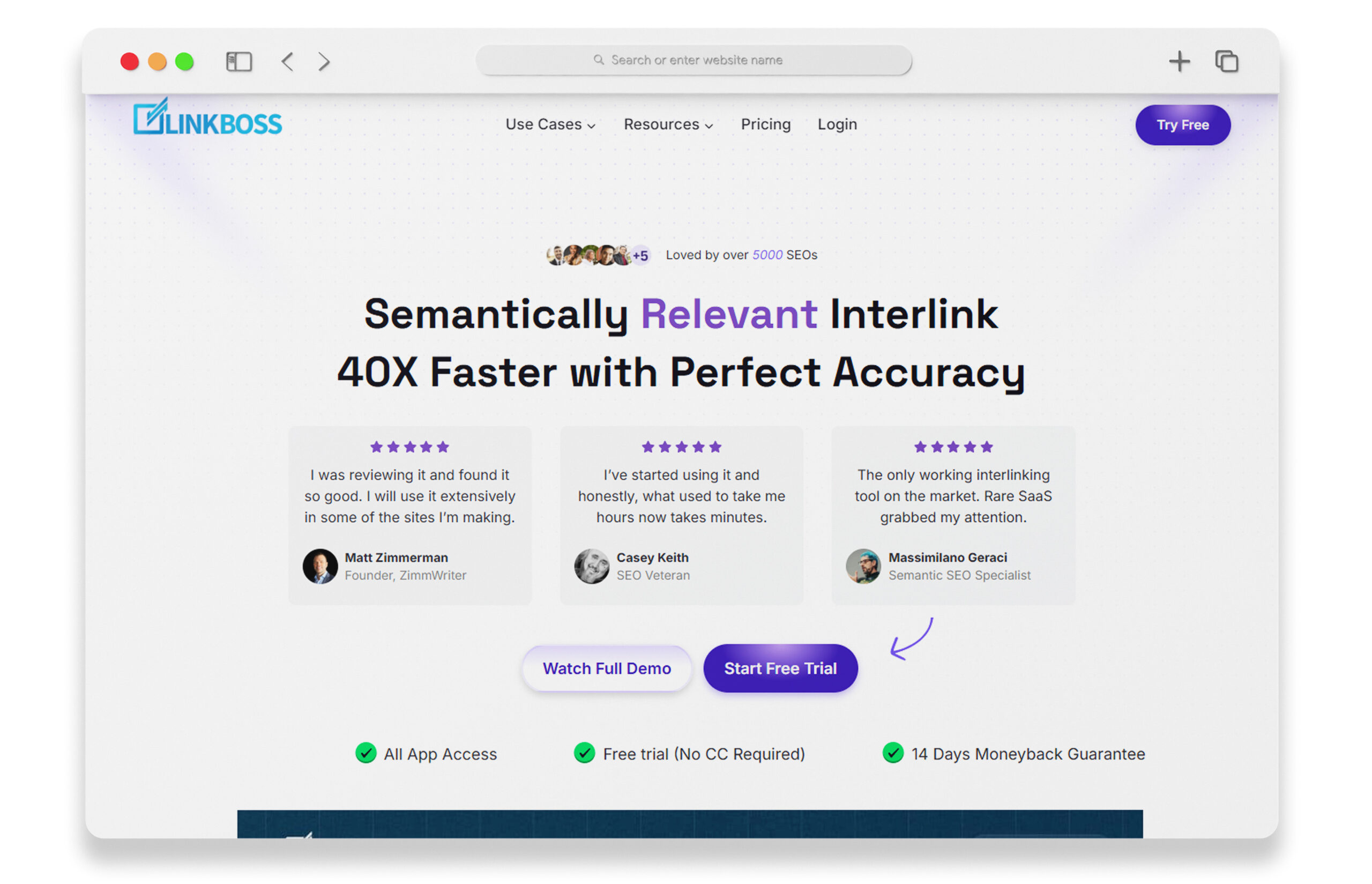The image size is (1372, 884).
Task: Click the name Massimilano Geraci
Action: (947, 558)
